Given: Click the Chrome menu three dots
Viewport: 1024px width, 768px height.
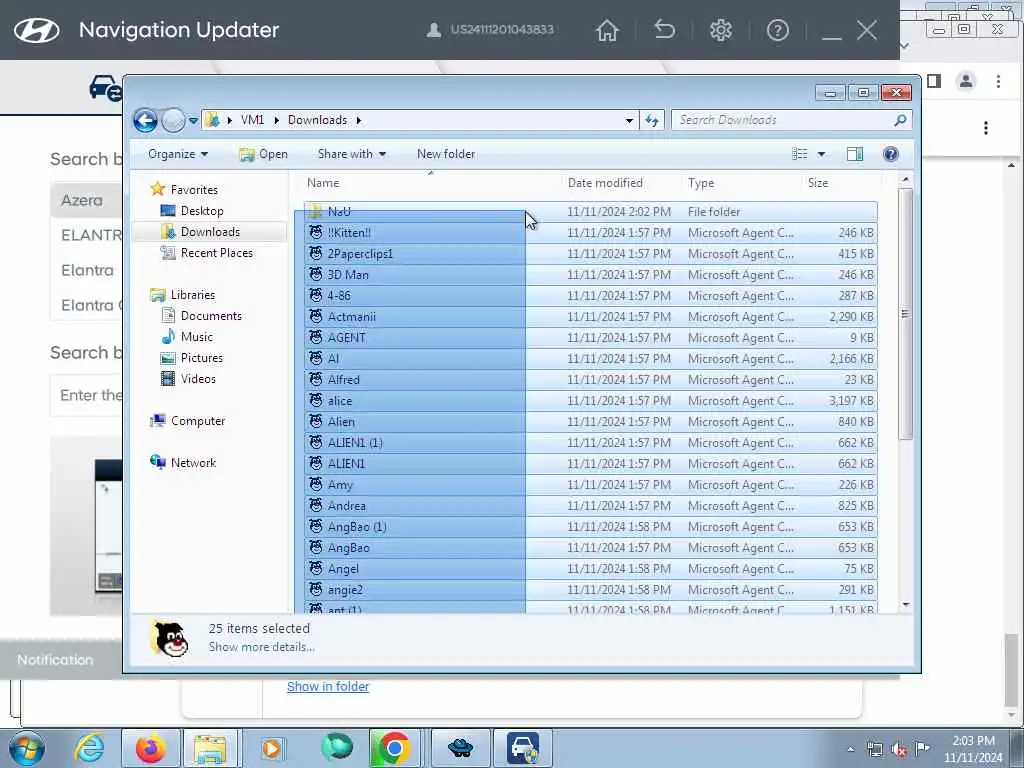Looking at the screenshot, I should [998, 82].
